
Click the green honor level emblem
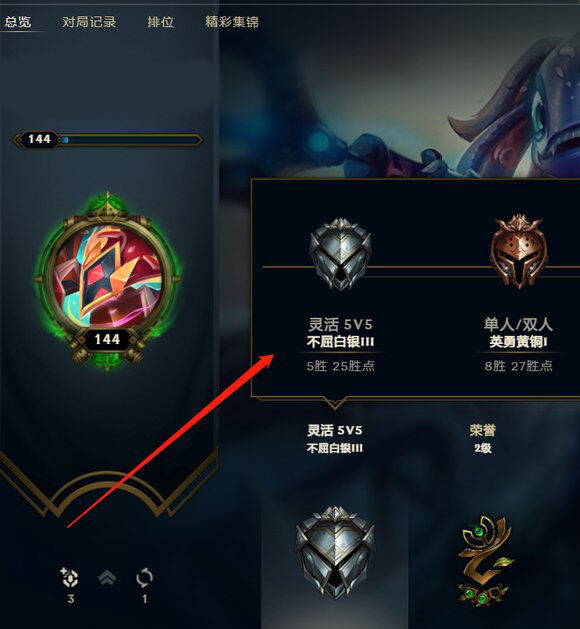tap(484, 560)
